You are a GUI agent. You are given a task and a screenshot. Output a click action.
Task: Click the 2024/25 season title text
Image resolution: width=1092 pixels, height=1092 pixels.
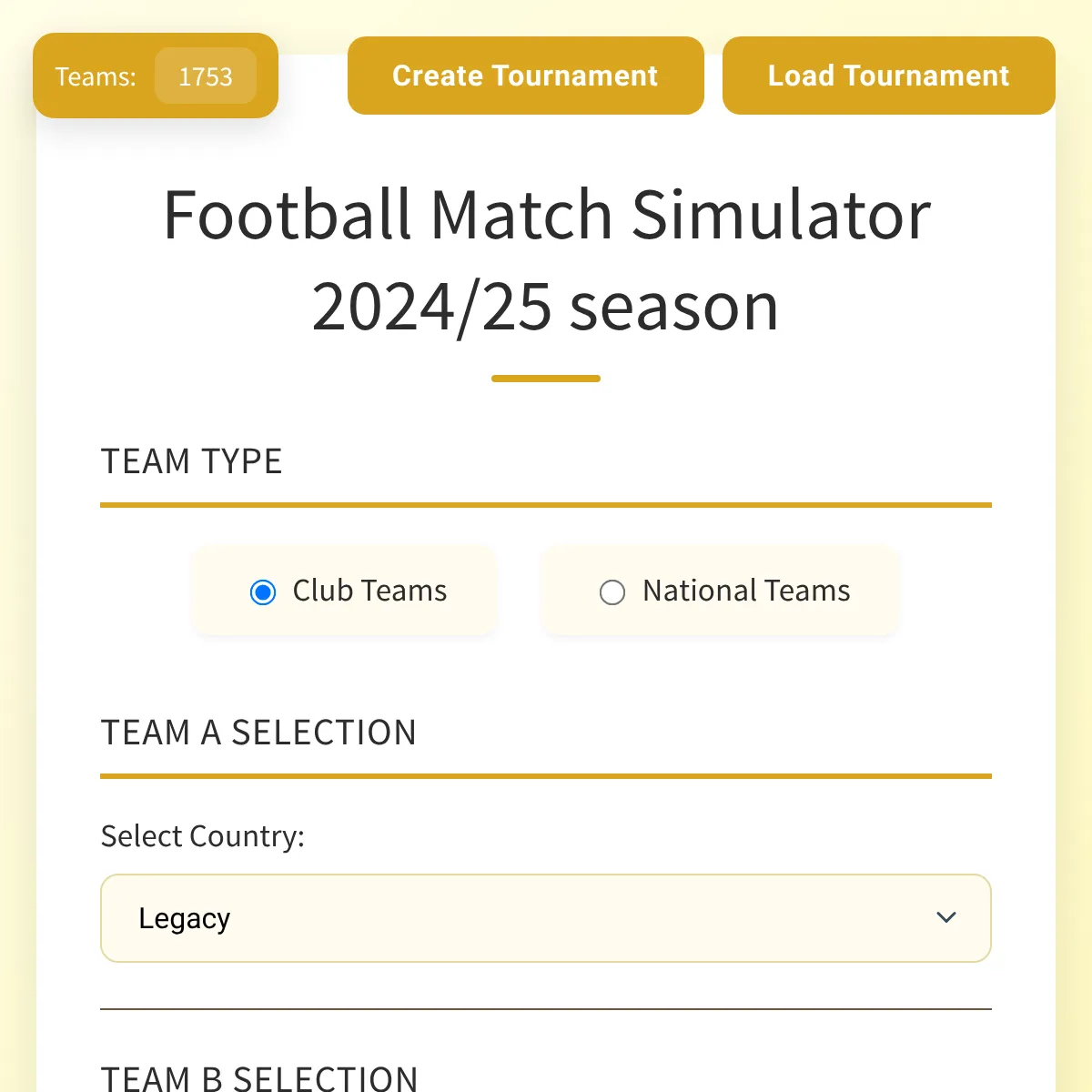click(x=546, y=308)
